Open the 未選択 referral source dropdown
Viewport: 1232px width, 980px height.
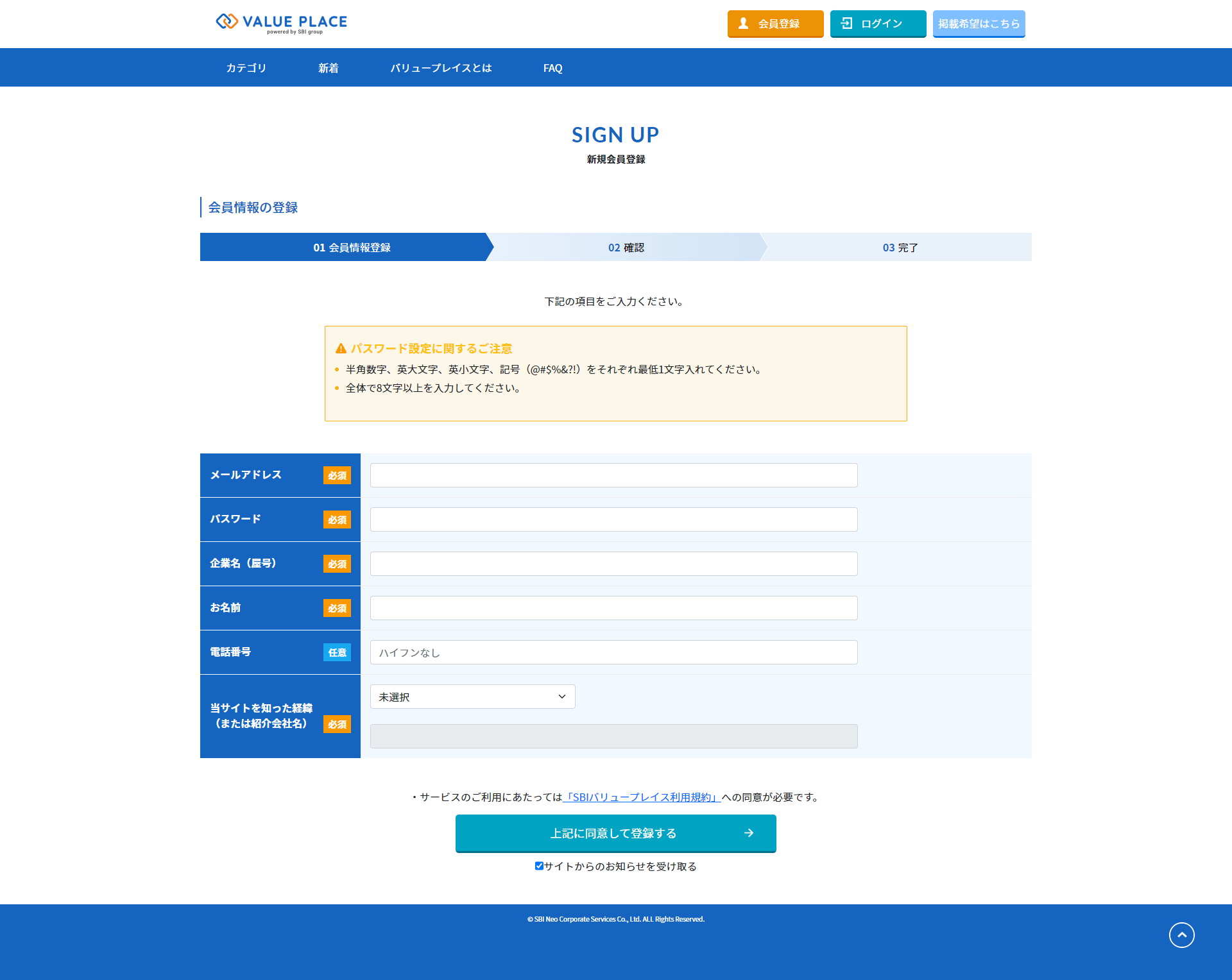tap(472, 697)
